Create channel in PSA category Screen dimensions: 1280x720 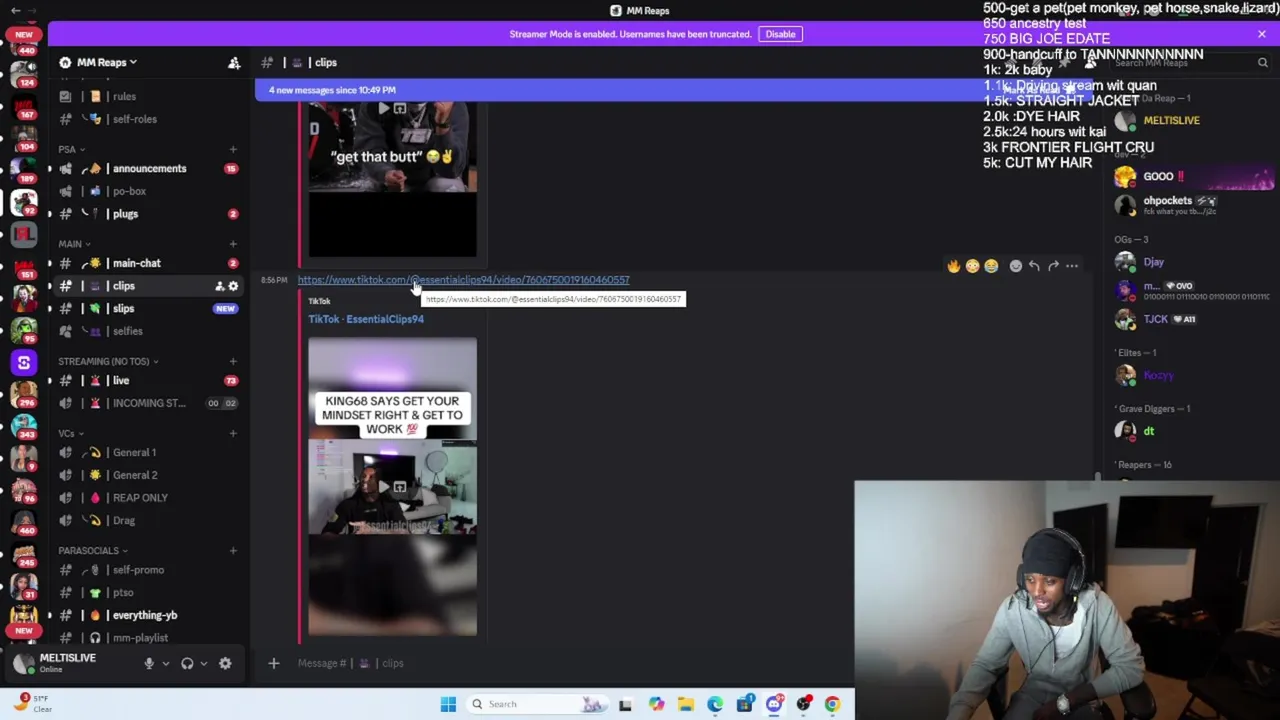coord(233,149)
